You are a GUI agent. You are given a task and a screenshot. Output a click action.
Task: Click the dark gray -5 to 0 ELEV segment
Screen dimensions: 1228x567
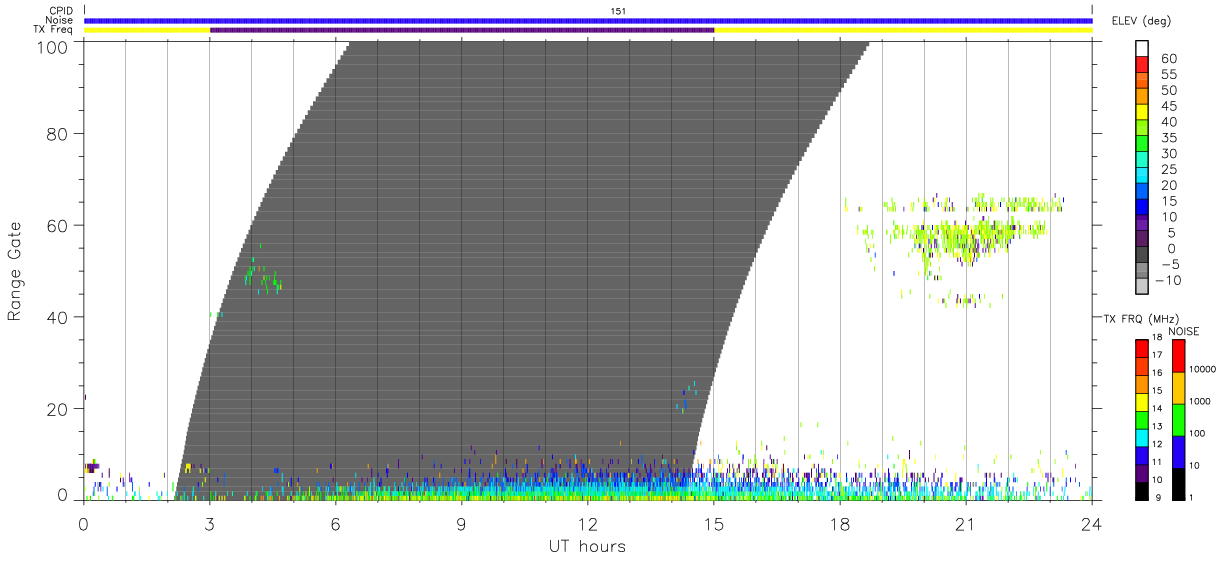coord(1142,256)
